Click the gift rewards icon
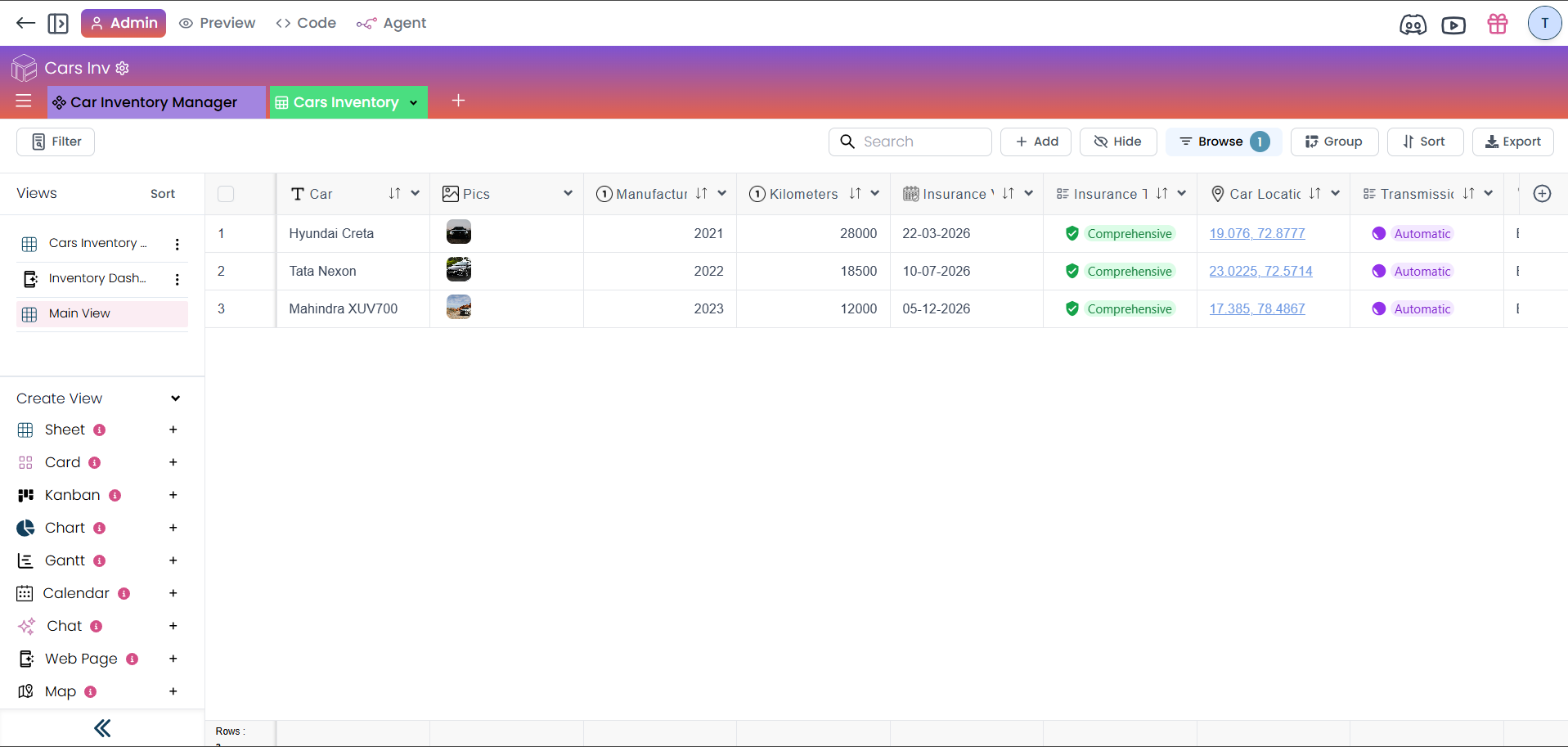 pyautogui.click(x=1497, y=25)
